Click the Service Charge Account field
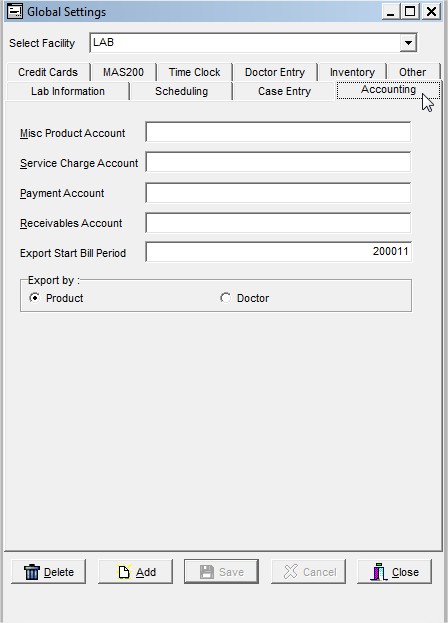 [x=278, y=162]
